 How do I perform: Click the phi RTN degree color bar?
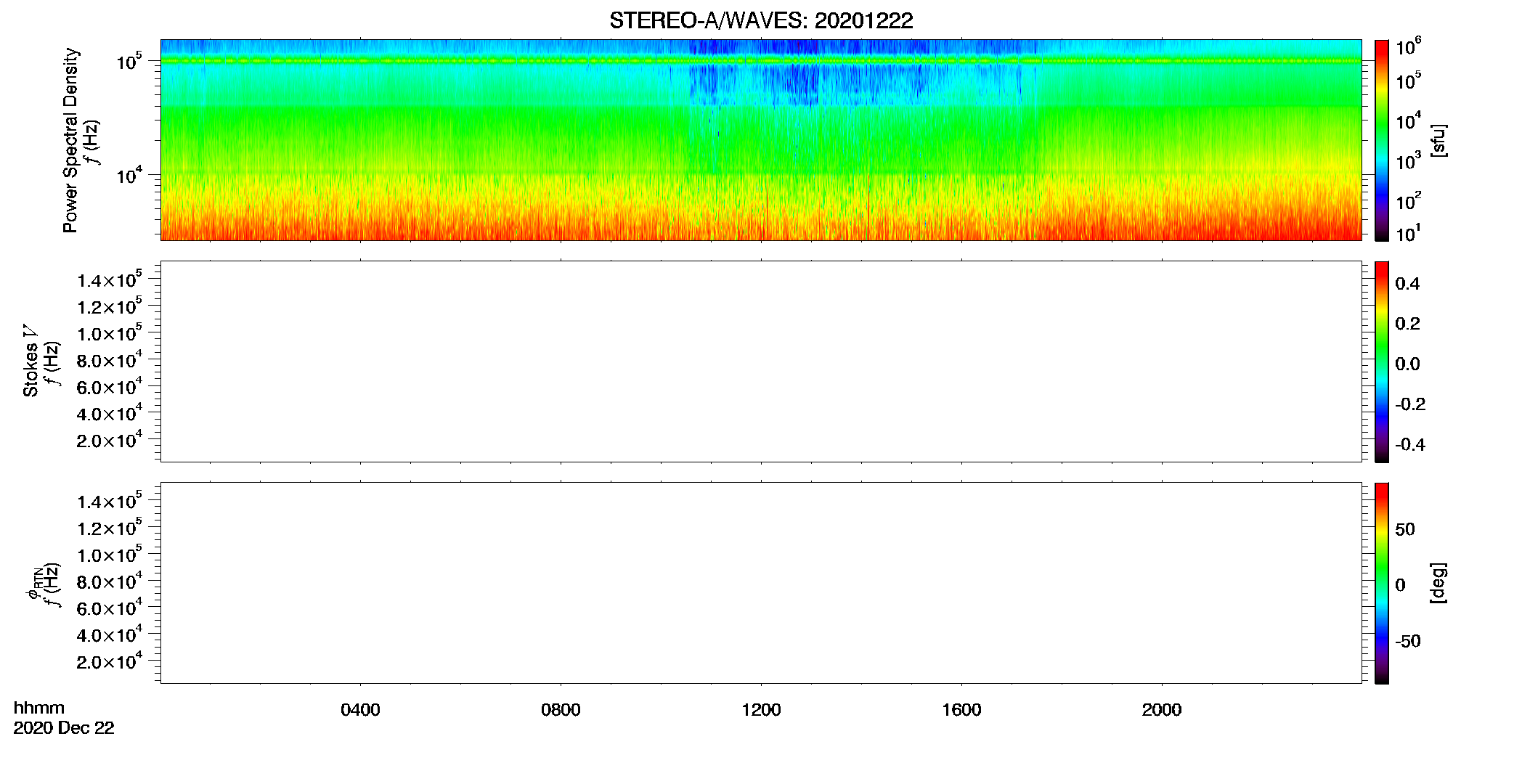(1382, 583)
